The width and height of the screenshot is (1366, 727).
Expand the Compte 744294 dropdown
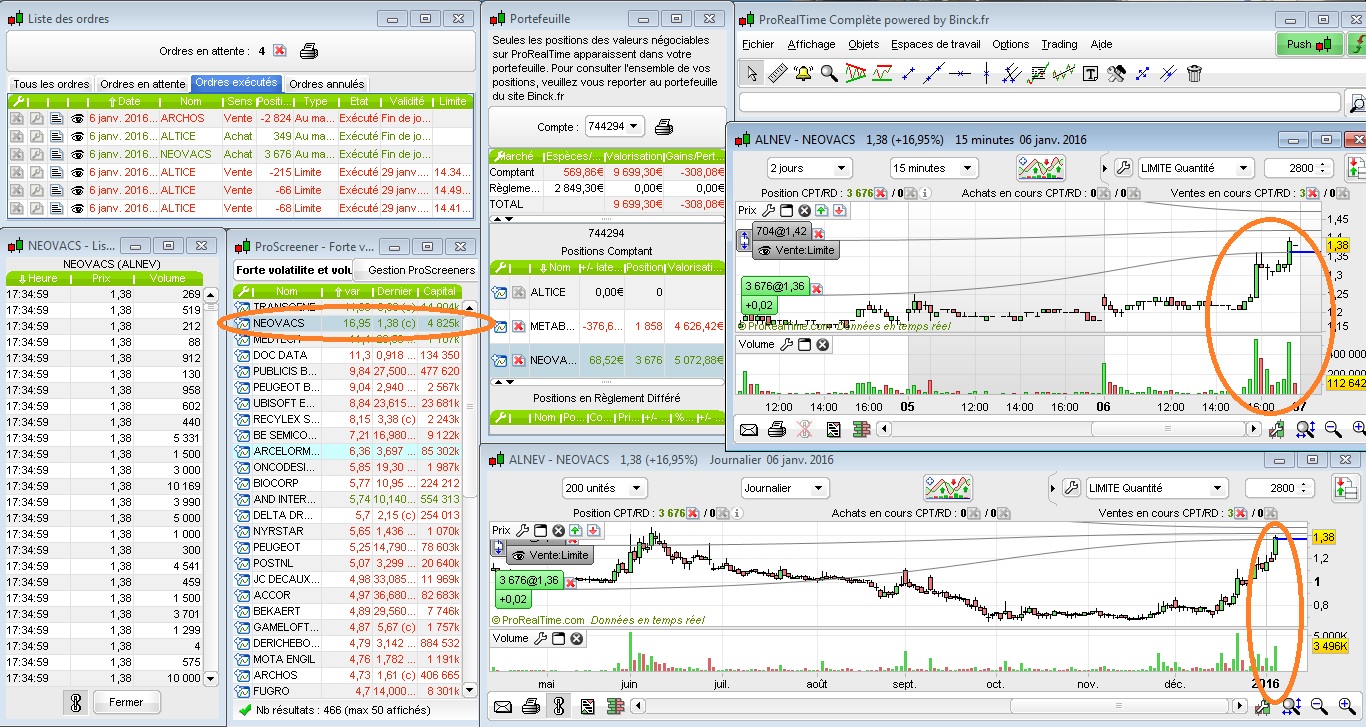615,127
